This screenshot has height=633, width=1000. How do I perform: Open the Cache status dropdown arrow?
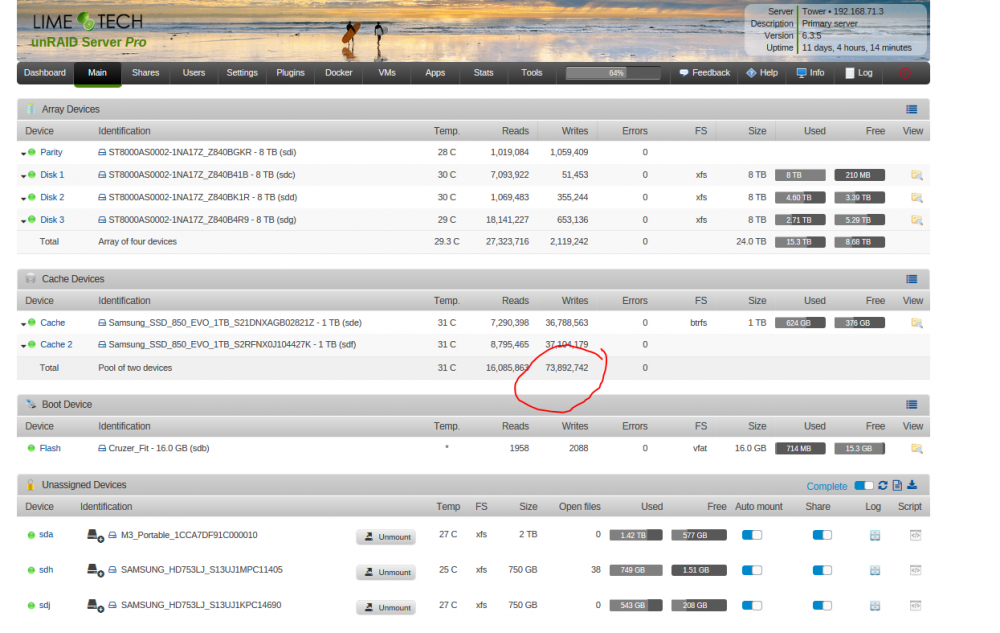[x=24, y=324]
